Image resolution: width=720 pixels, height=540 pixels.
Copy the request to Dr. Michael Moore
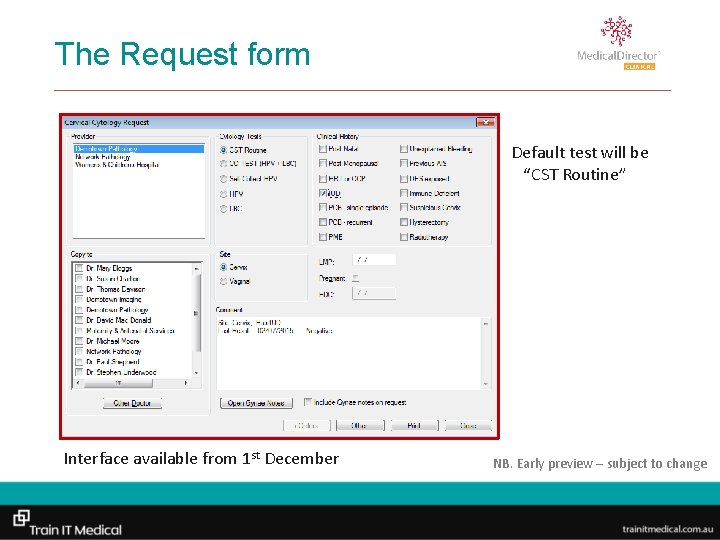pos(79,341)
